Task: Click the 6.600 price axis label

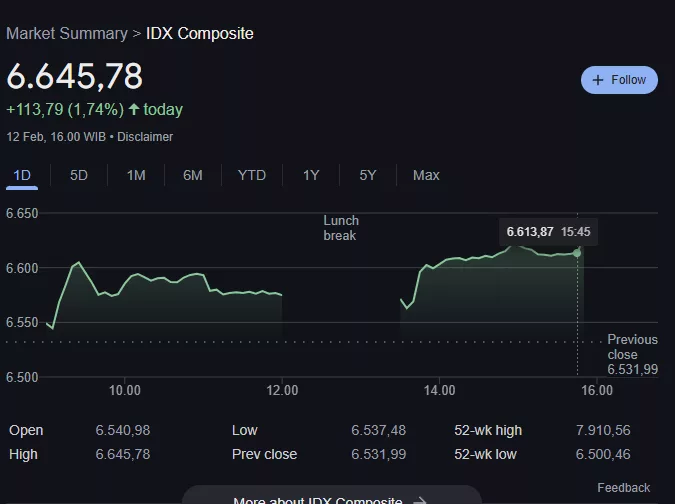Action: coord(22,268)
